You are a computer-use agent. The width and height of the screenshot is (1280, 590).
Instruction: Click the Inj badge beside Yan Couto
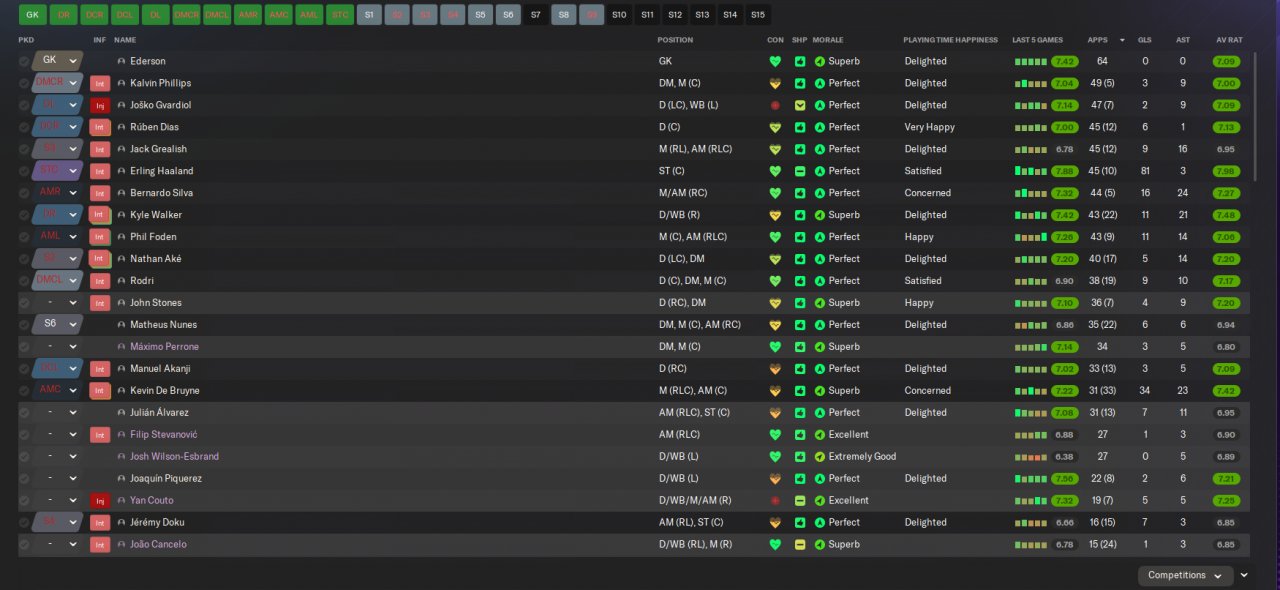pos(99,500)
